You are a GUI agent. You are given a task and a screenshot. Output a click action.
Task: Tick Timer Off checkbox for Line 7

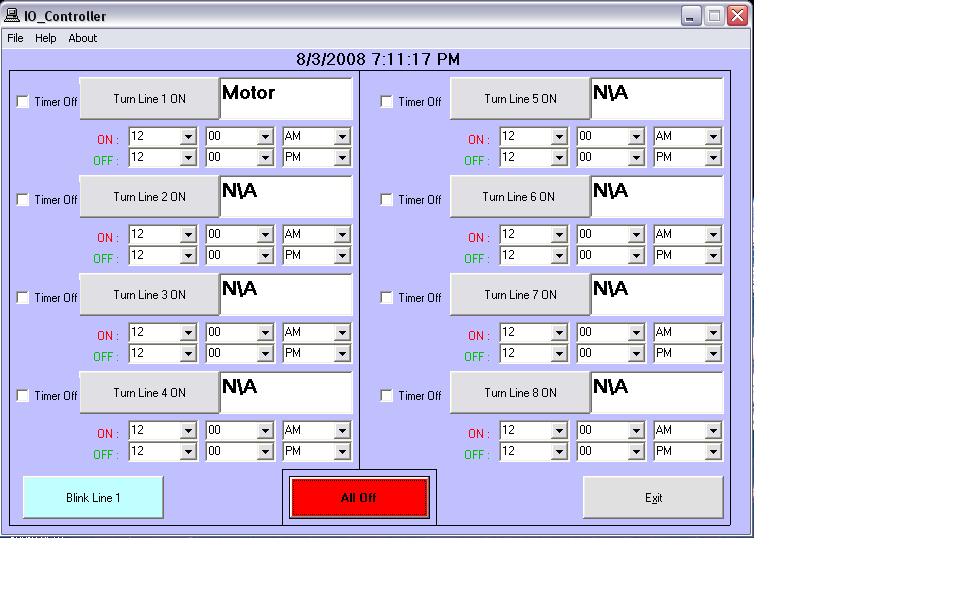point(387,298)
